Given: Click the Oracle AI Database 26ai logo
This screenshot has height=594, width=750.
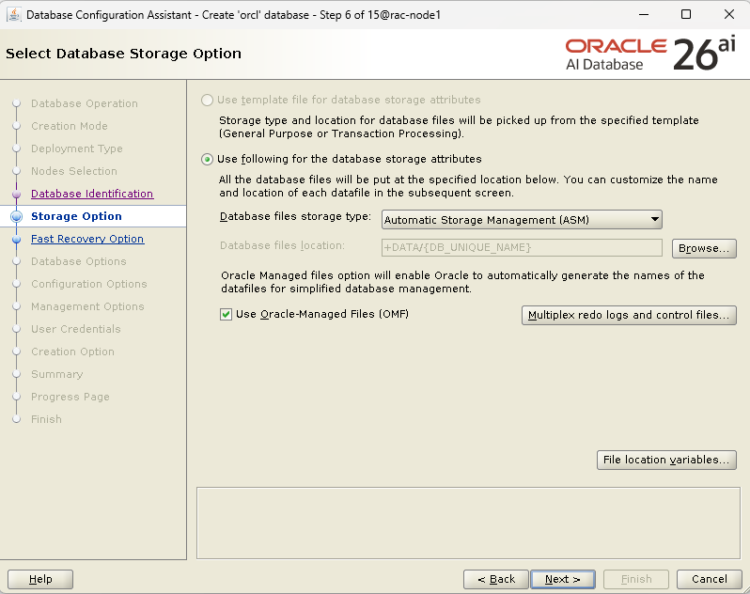Looking at the screenshot, I should 651,54.
